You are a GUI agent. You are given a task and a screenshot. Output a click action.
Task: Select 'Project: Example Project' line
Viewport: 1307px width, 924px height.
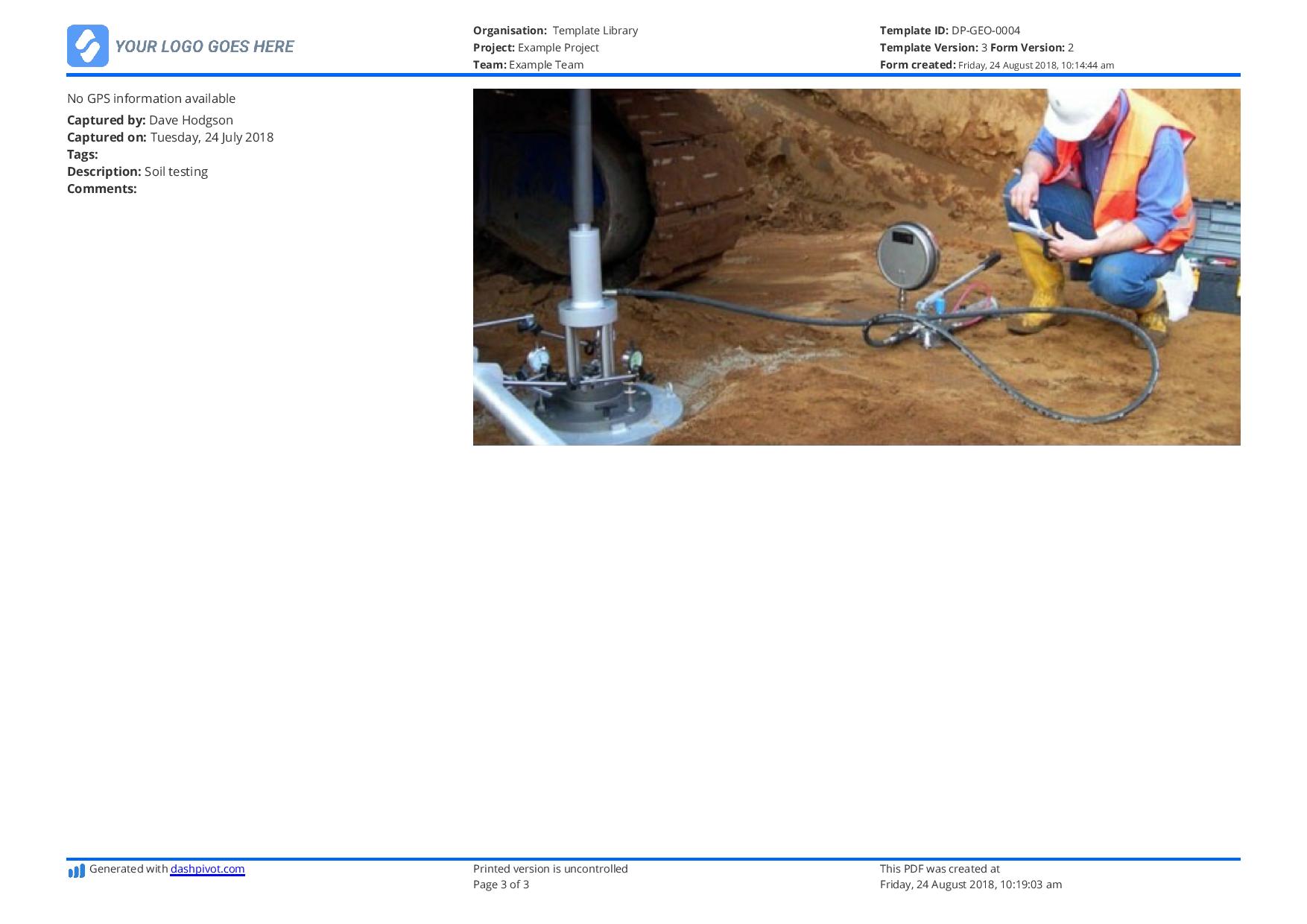(536, 48)
